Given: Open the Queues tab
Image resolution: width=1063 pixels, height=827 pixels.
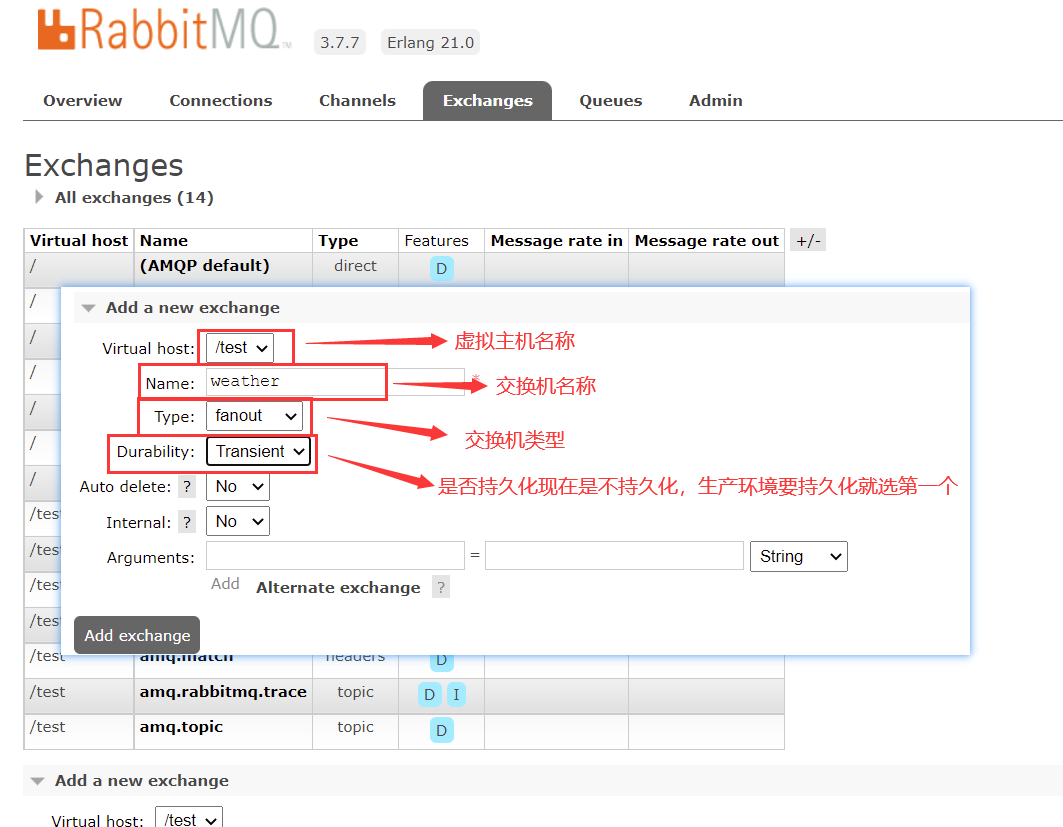Looking at the screenshot, I should pyautogui.click(x=611, y=100).
